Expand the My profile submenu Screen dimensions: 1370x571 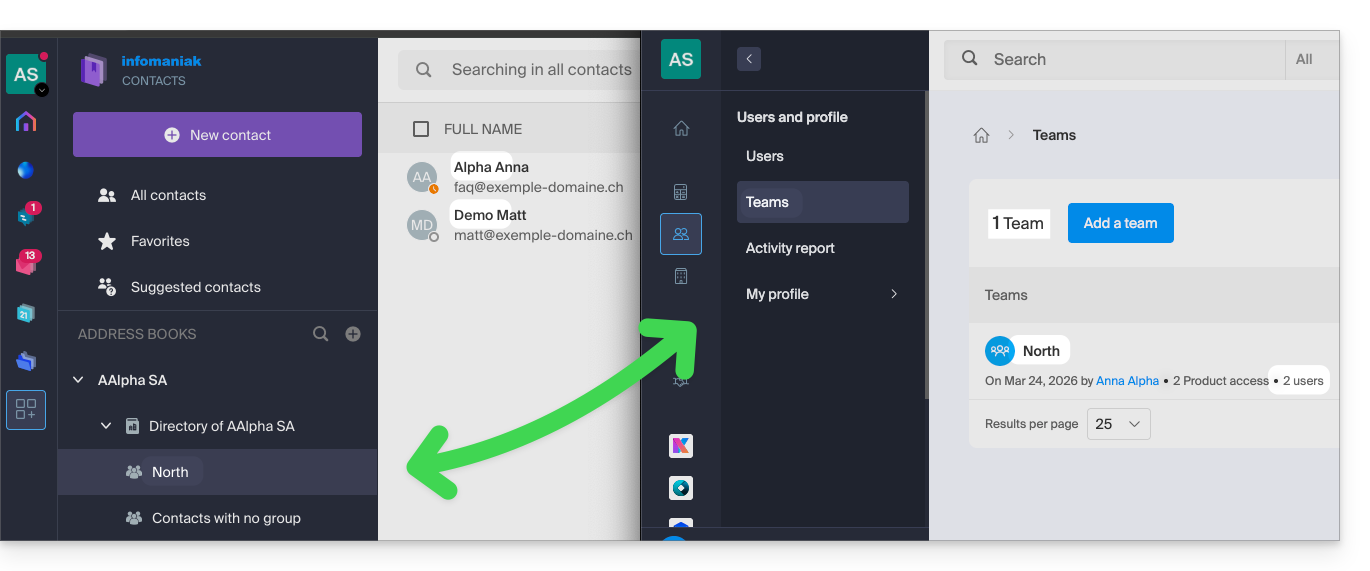pos(893,294)
